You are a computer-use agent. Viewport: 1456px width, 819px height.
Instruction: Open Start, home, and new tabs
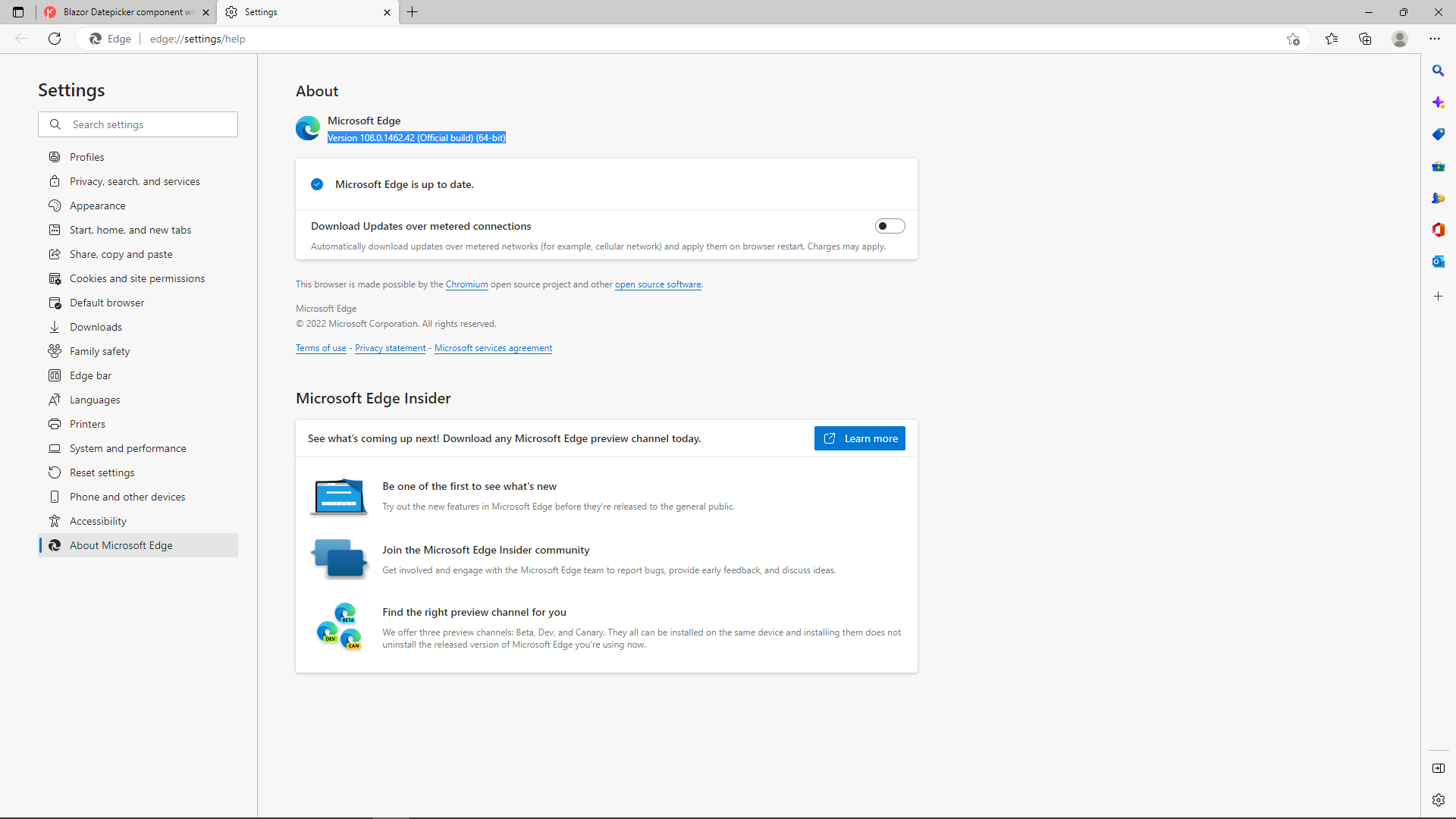pyautogui.click(x=138, y=230)
